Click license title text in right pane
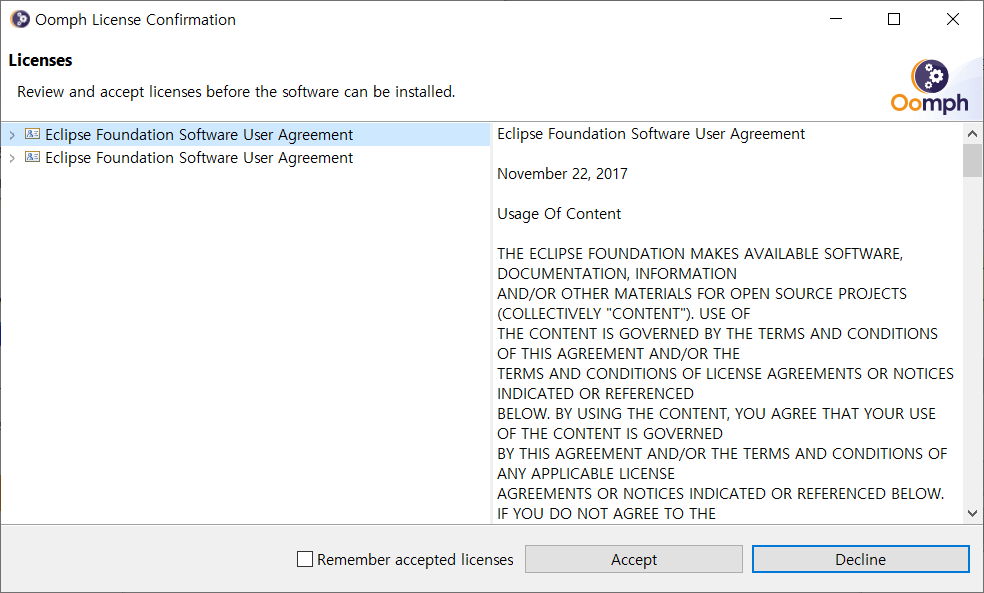This screenshot has width=984, height=593. click(651, 134)
